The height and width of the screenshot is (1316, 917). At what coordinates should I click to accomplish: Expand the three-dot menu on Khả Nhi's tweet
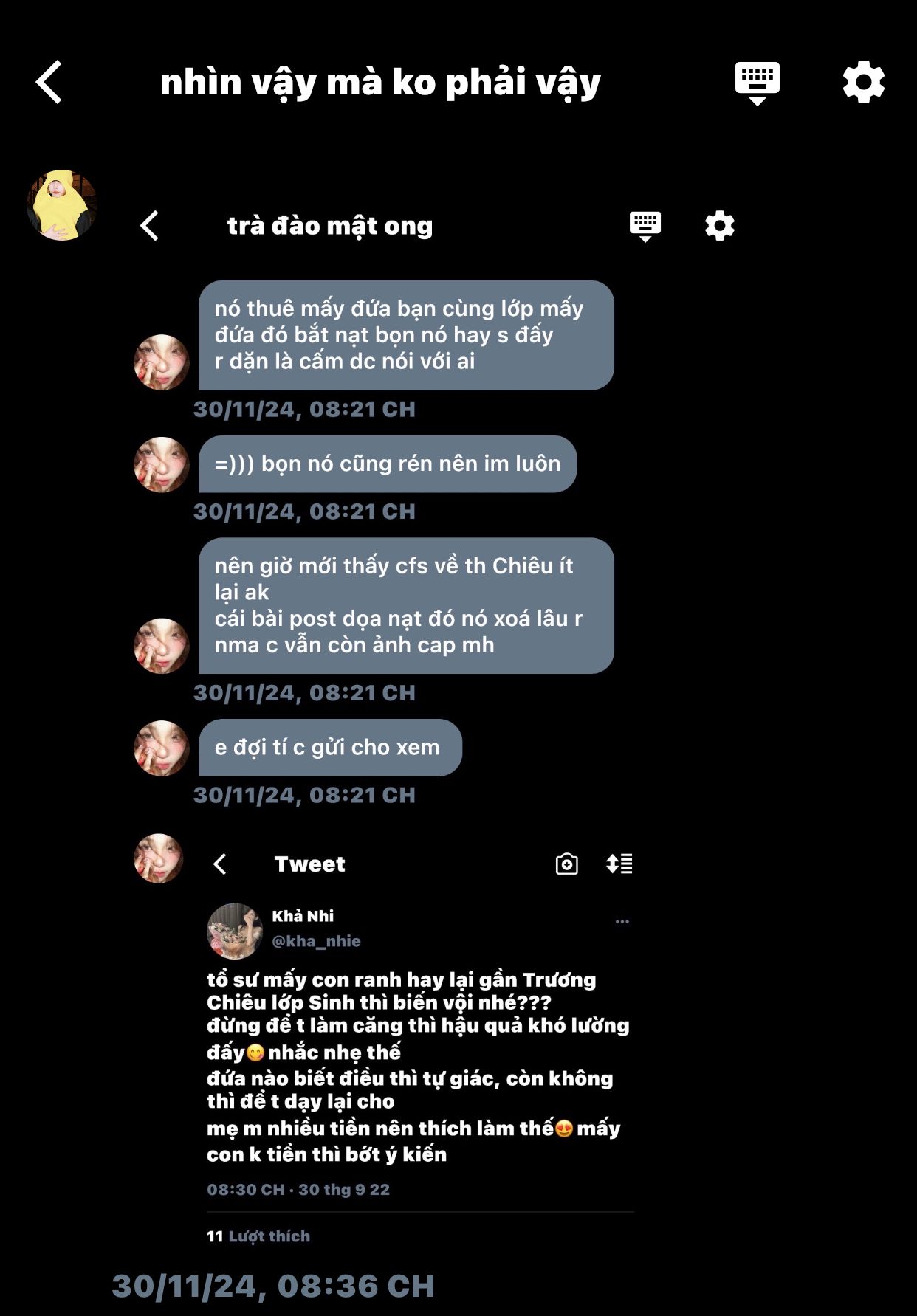[622, 921]
